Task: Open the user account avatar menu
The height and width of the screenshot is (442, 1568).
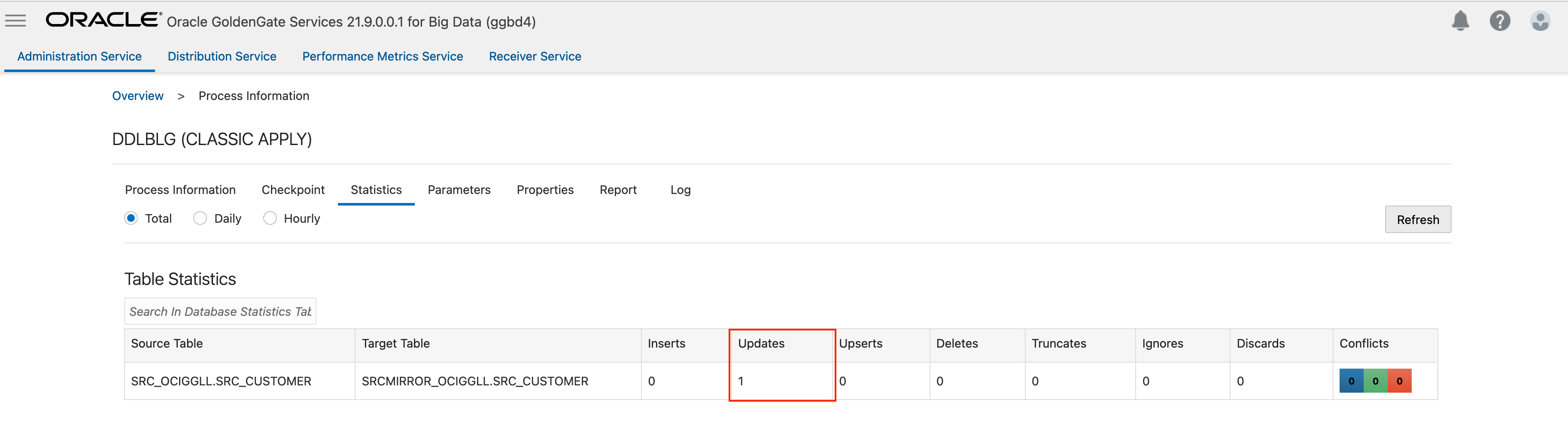Action: point(1539,21)
